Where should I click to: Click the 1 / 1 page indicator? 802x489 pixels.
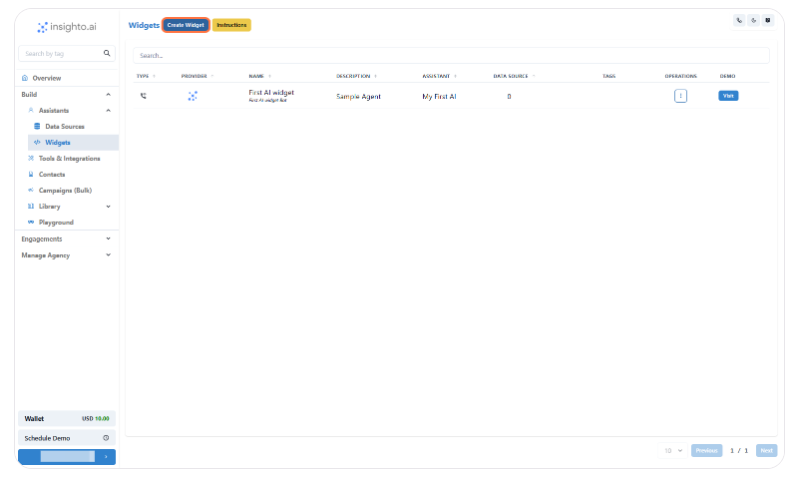tap(739, 451)
